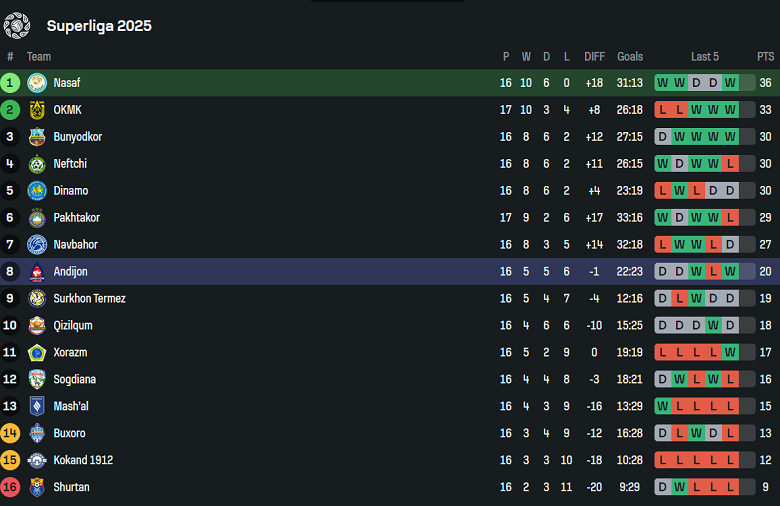The width and height of the screenshot is (780, 506).
Task: Click the Neftchi club crest
Action: pos(37,164)
